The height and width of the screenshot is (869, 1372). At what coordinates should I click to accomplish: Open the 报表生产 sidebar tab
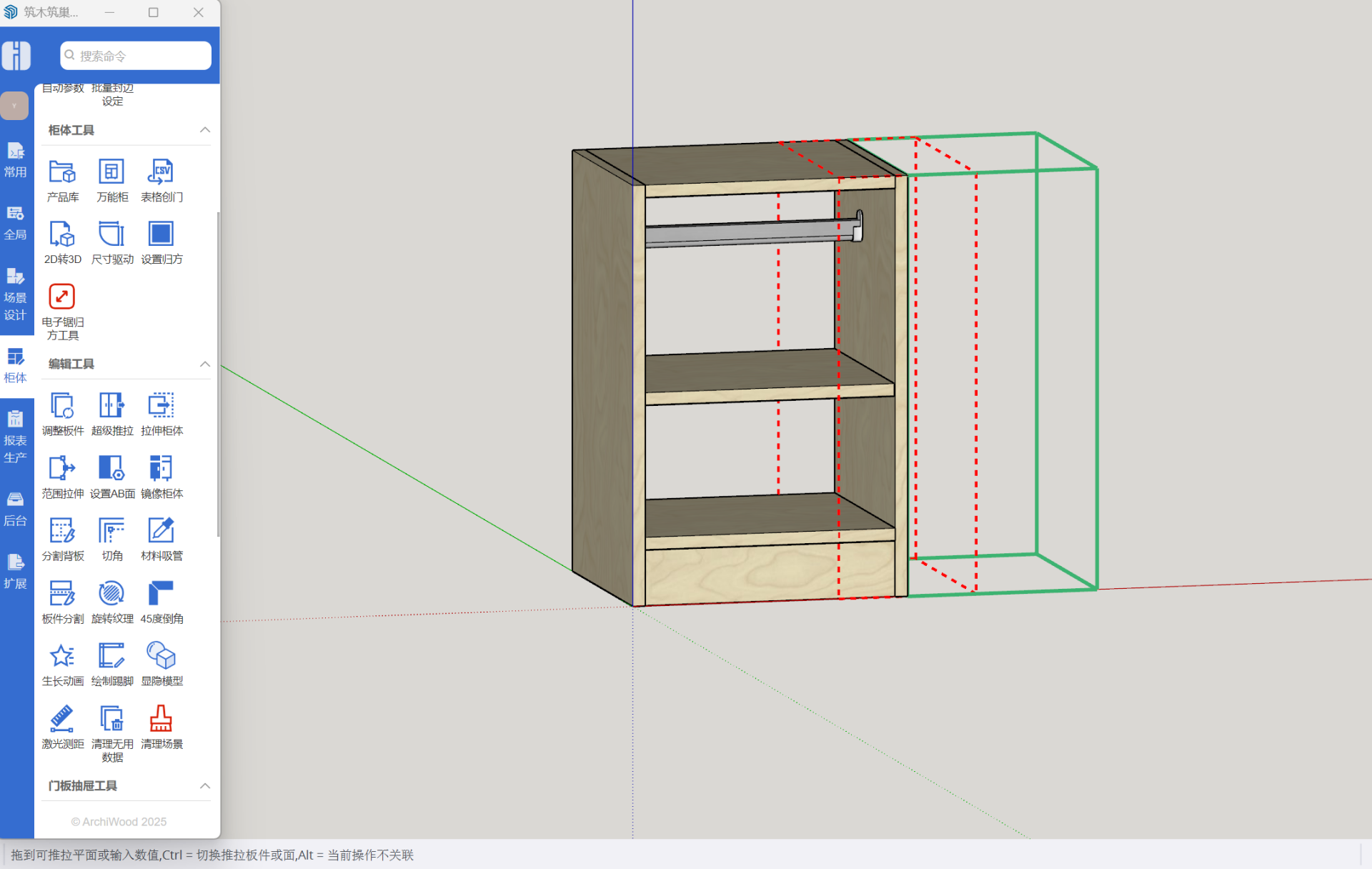click(x=16, y=437)
